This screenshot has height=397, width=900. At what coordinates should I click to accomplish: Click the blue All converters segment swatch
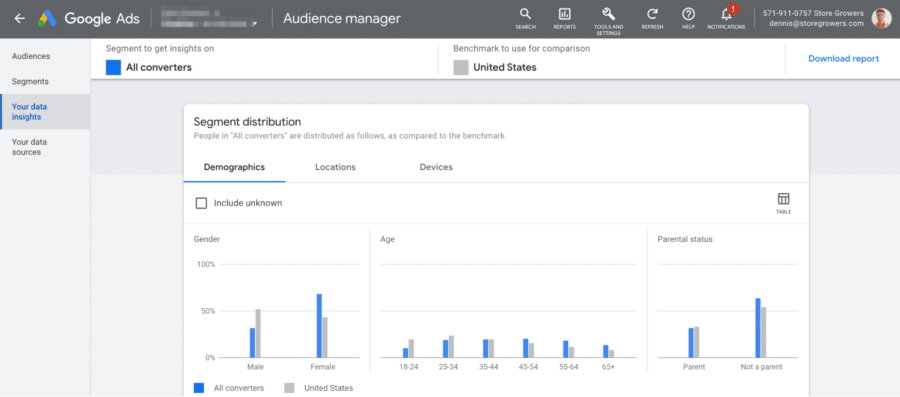point(114,67)
